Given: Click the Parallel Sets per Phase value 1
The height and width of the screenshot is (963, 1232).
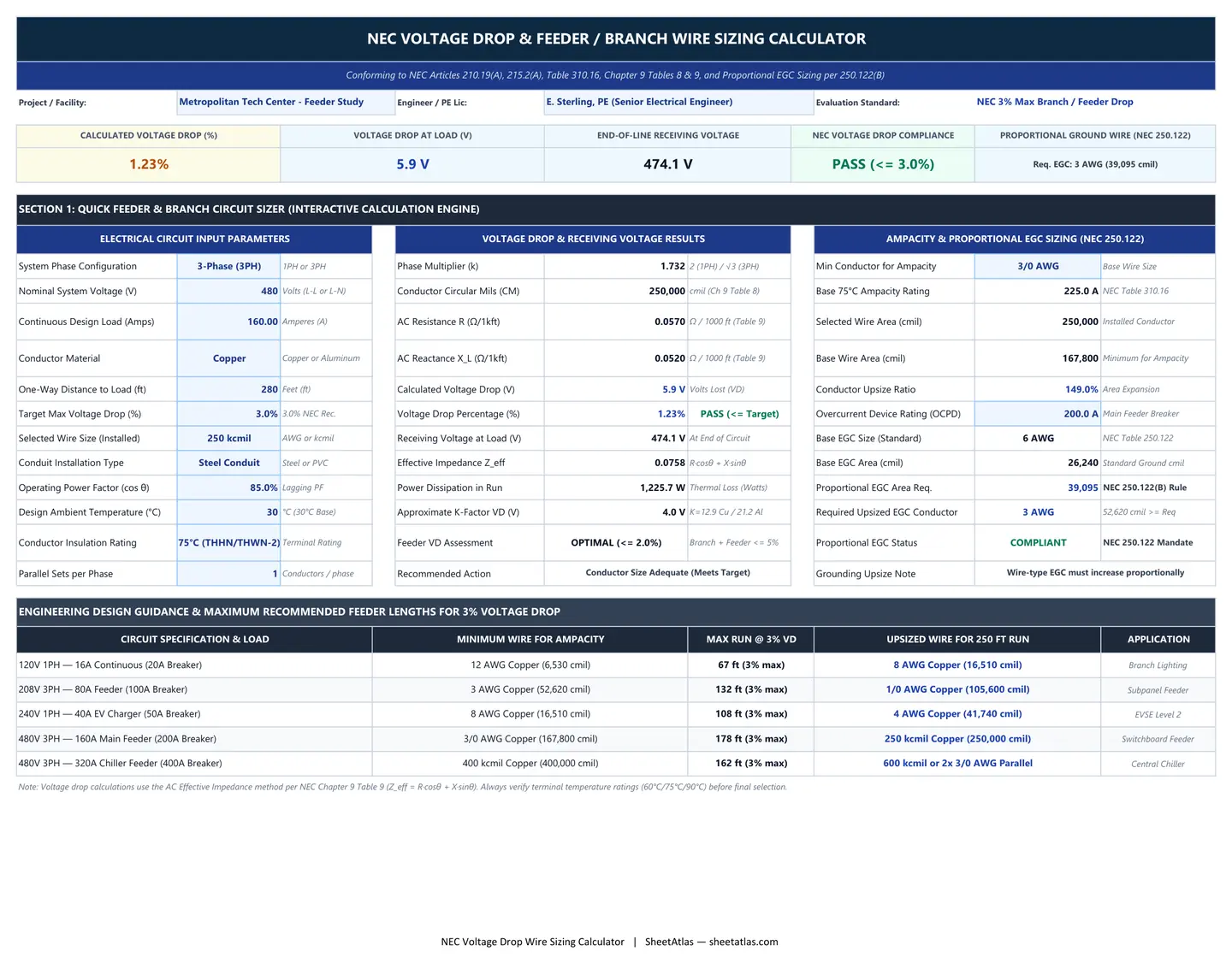Looking at the screenshot, I should tap(228, 574).
